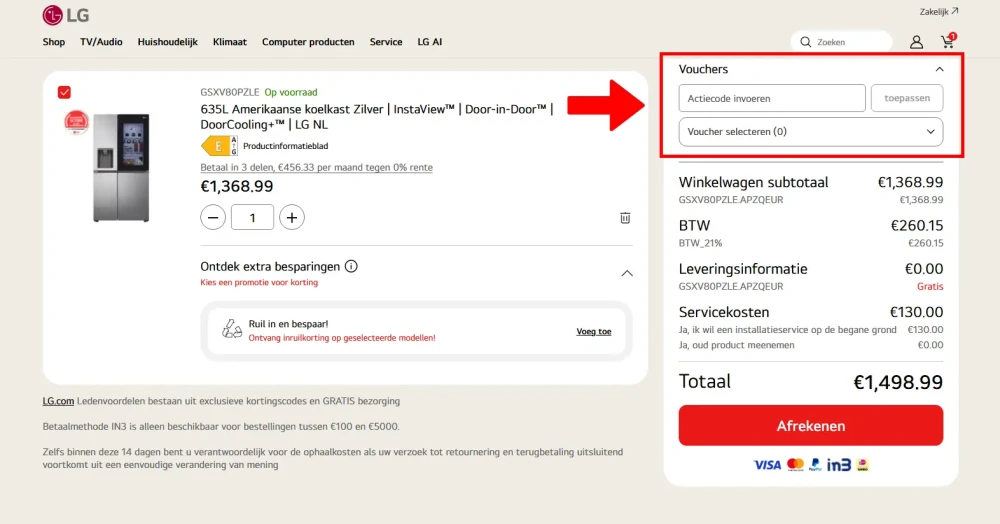The height and width of the screenshot is (524, 1000).
Task: Collapse Ontdek extra besparingen section
Action: (x=627, y=273)
